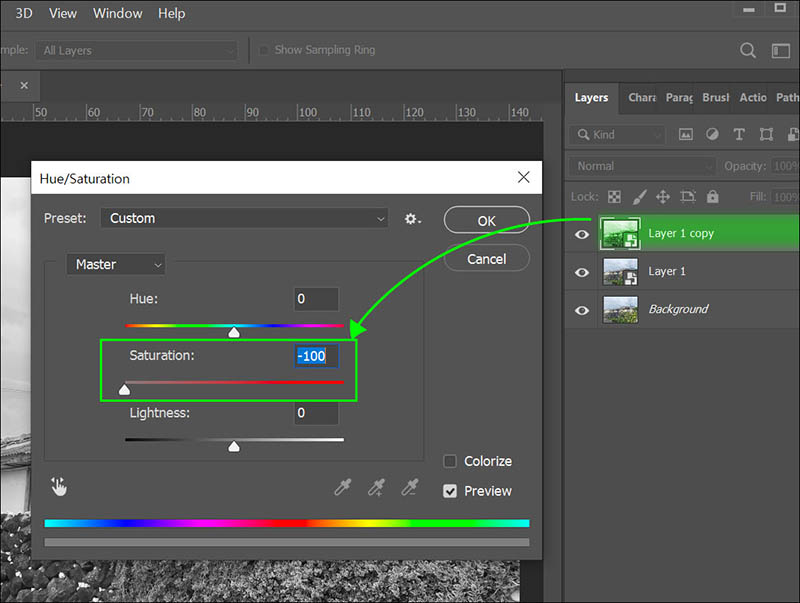Hide the Layer 1 layer
The width and height of the screenshot is (800, 603).
pos(582,272)
